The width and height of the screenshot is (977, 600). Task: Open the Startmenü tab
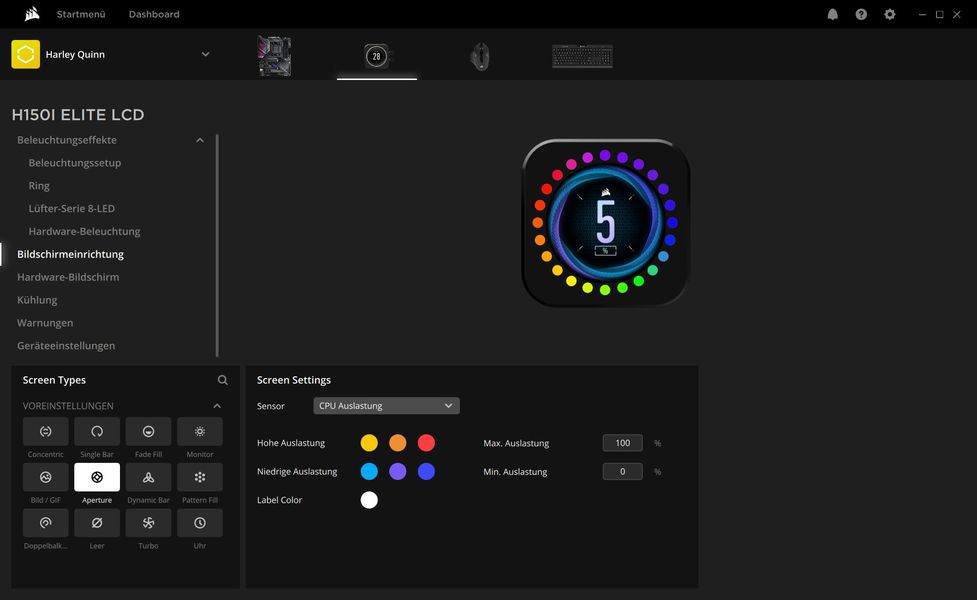[81, 14]
